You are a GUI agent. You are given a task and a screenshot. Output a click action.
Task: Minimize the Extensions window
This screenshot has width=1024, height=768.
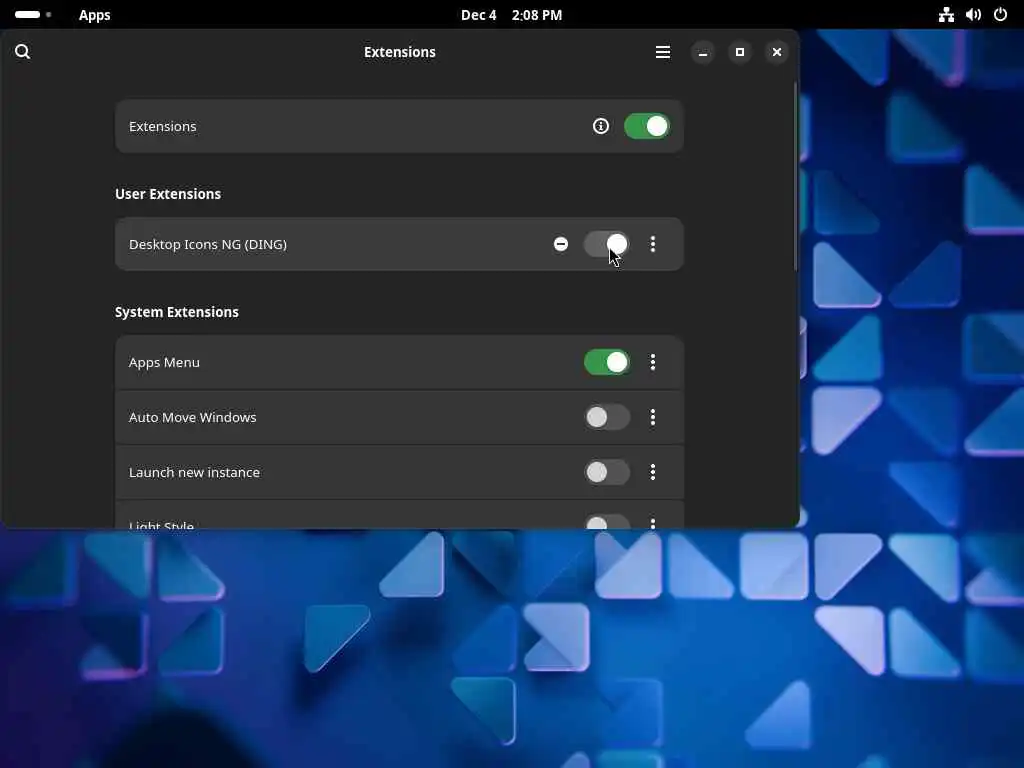pos(703,52)
